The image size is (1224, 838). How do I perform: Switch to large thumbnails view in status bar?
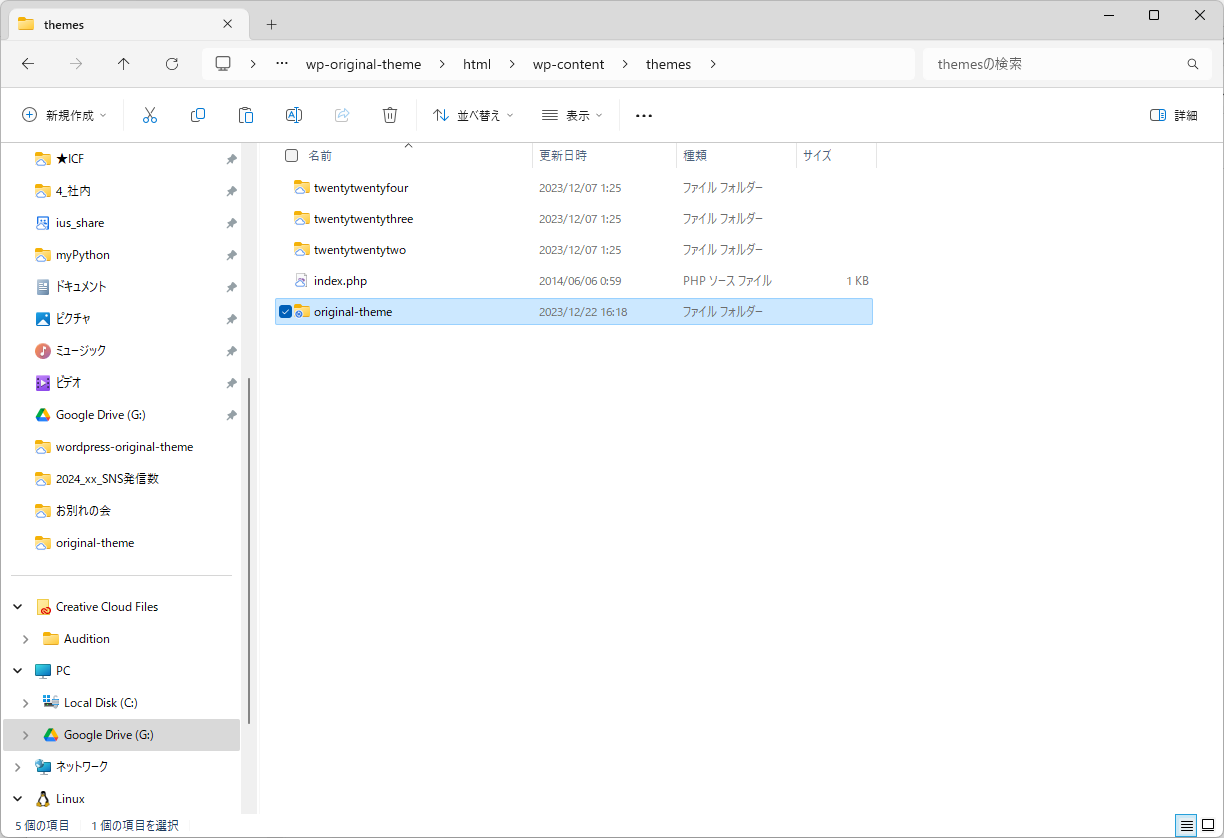1207,825
